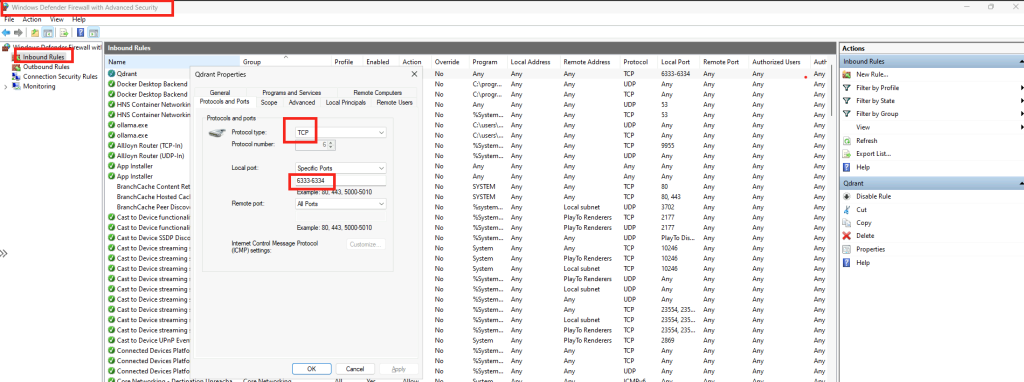This screenshot has width=1024, height=382.
Task: Click the Help link under Qdrant actions
Action: click(x=863, y=263)
